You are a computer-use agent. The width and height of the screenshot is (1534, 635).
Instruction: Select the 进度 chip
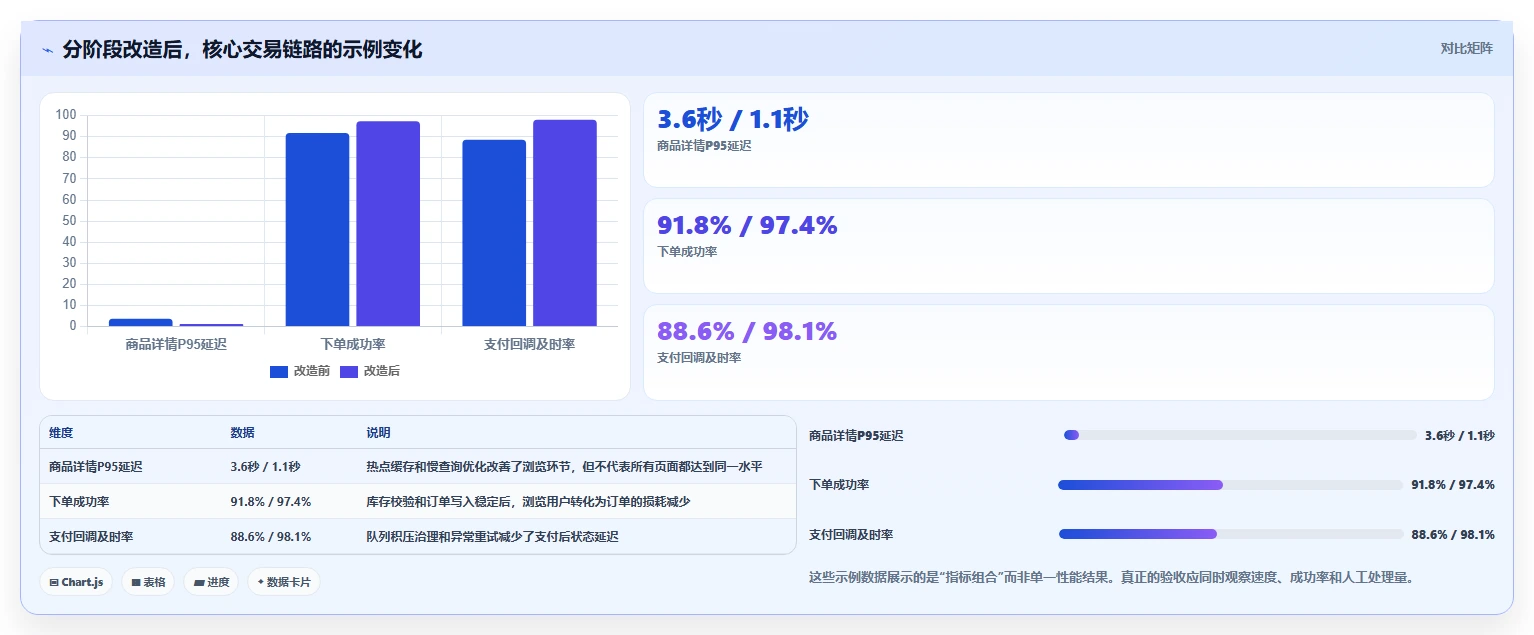211,582
